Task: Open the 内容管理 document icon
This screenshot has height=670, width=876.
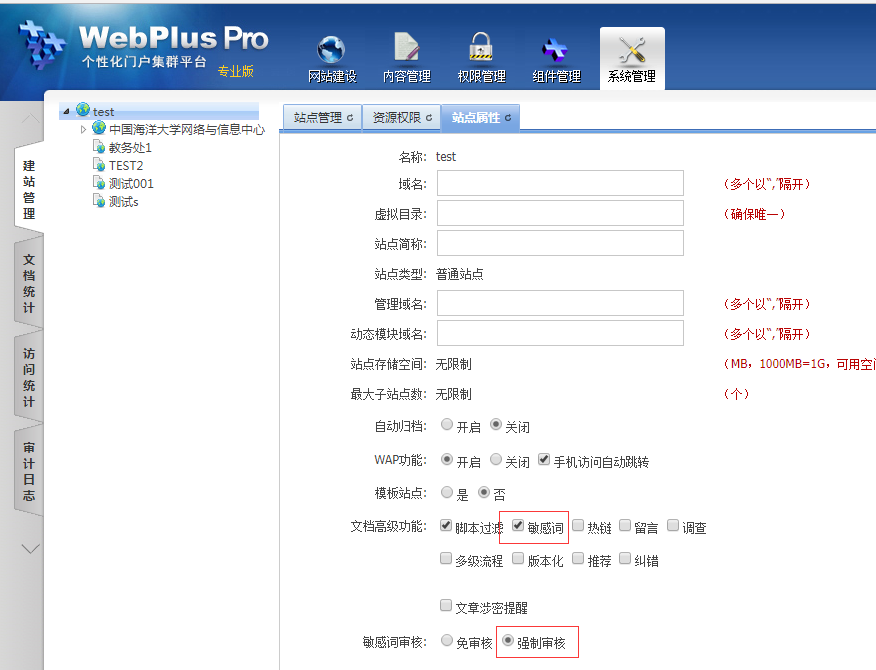Action: coord(407,50)
